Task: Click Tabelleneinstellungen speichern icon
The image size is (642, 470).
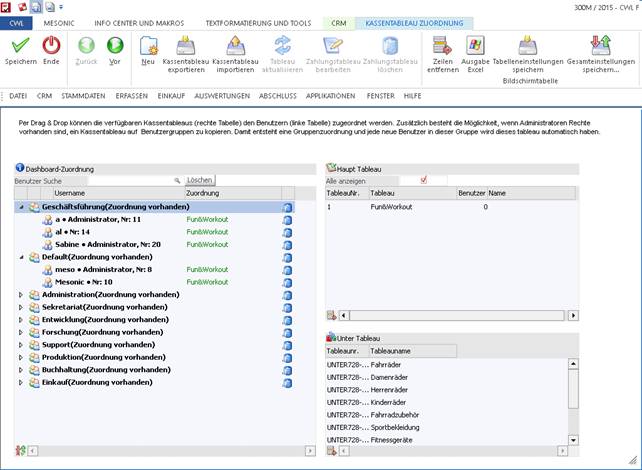Action: [526, 46]
